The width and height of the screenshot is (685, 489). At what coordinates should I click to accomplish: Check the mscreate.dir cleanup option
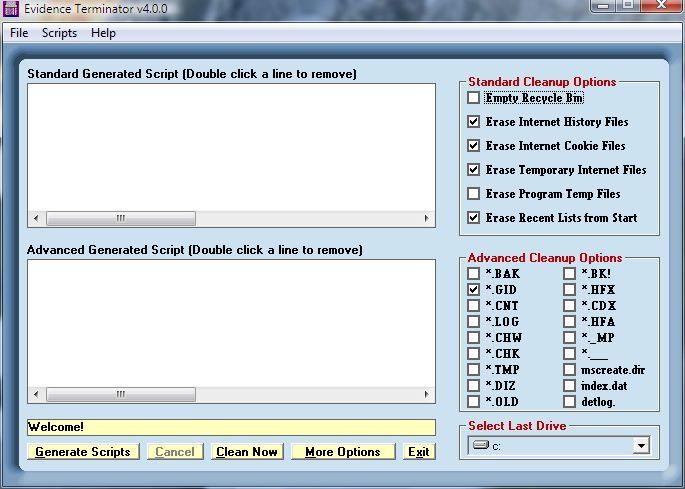[x=569, y=370]
